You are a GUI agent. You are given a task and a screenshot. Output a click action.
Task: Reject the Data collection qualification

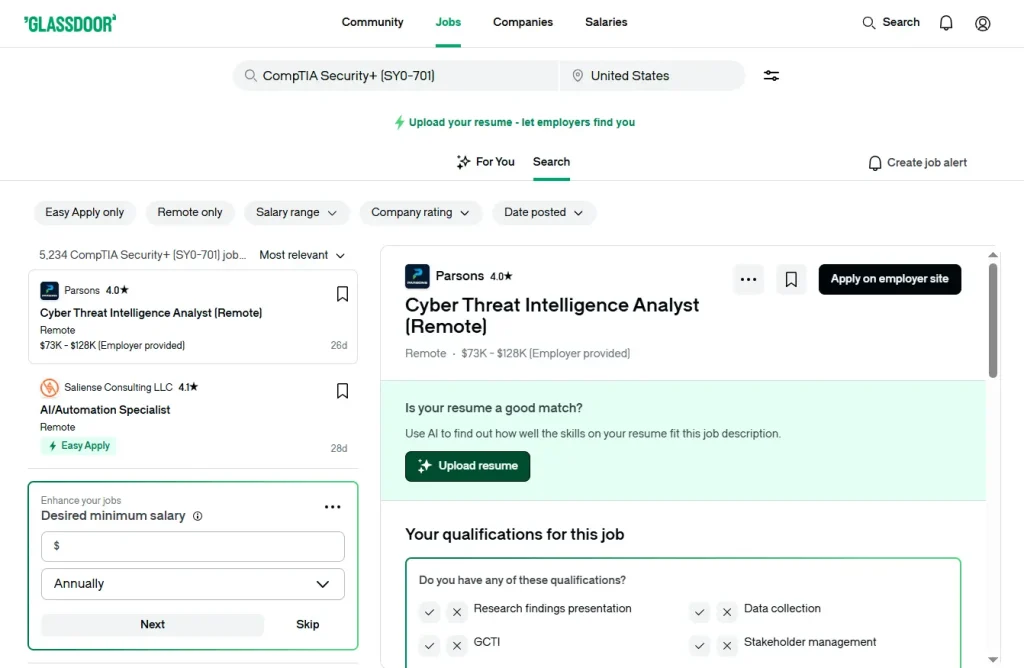click(x=727, y=612)
